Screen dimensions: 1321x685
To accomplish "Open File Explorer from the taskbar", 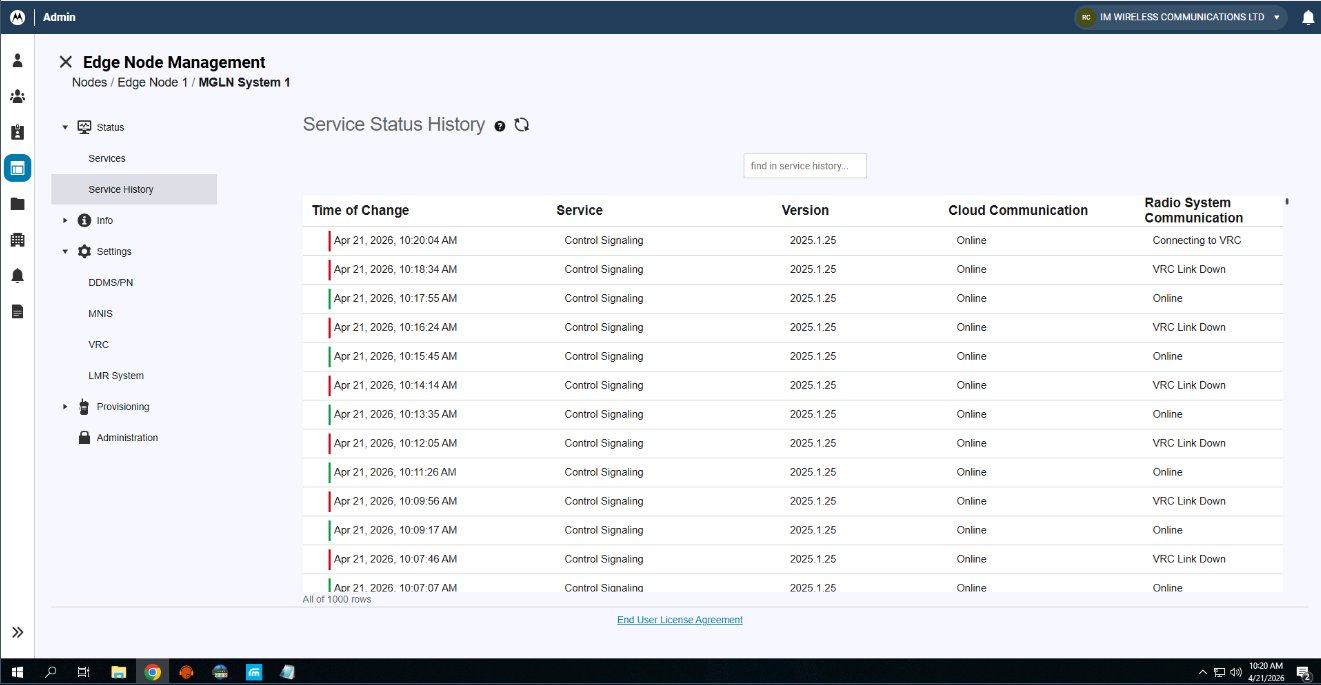I will (x=118, y=672).
